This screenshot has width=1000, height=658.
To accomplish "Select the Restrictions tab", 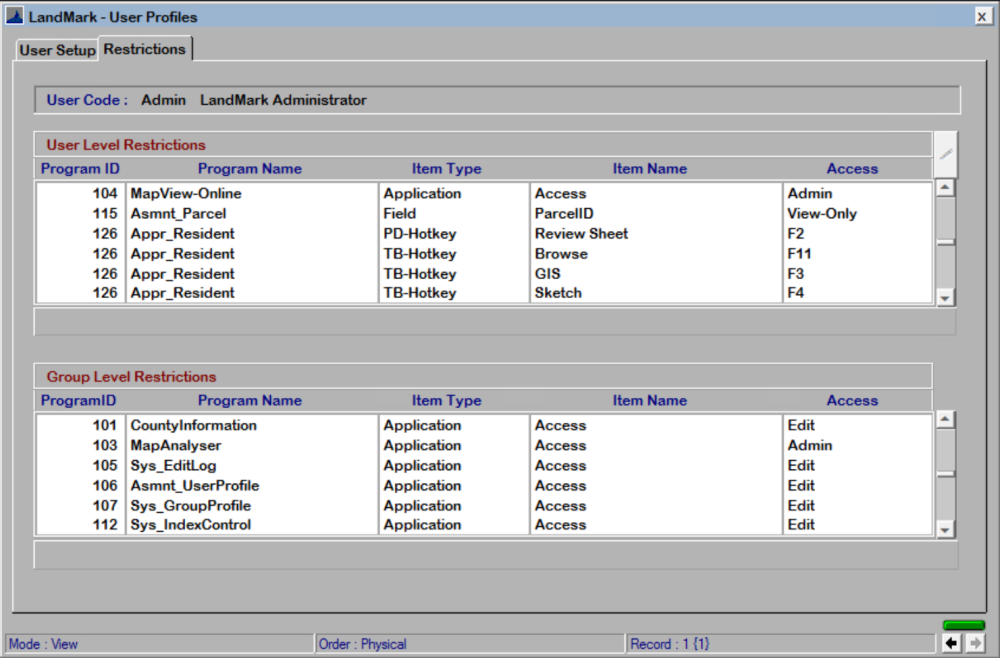I will pos(144,48).
